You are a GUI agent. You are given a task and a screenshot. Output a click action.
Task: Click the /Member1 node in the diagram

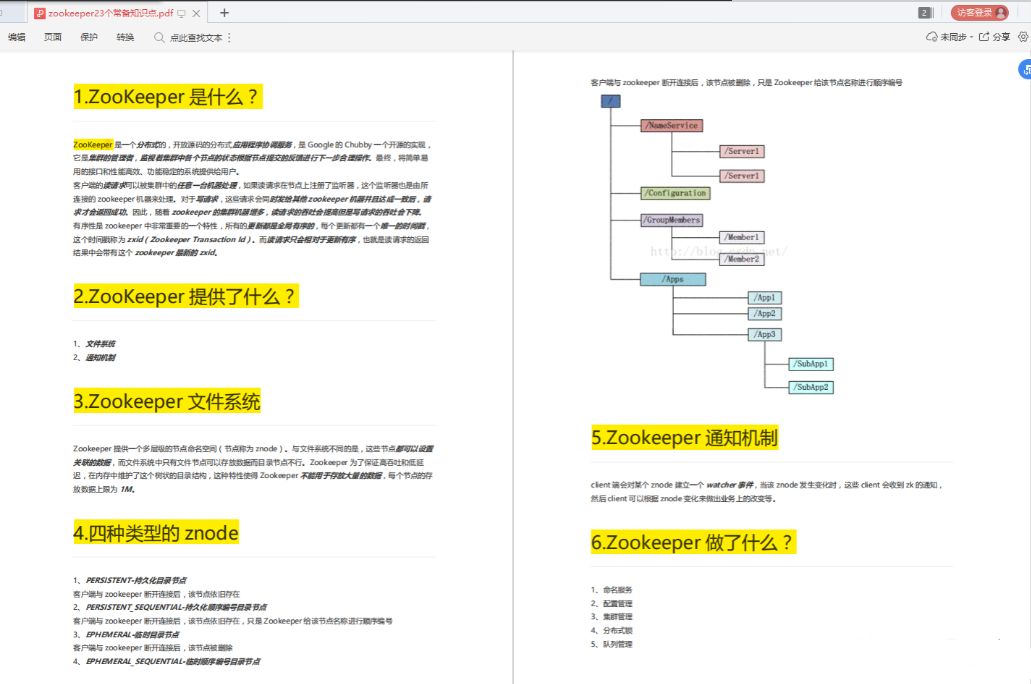click(742, 237)
